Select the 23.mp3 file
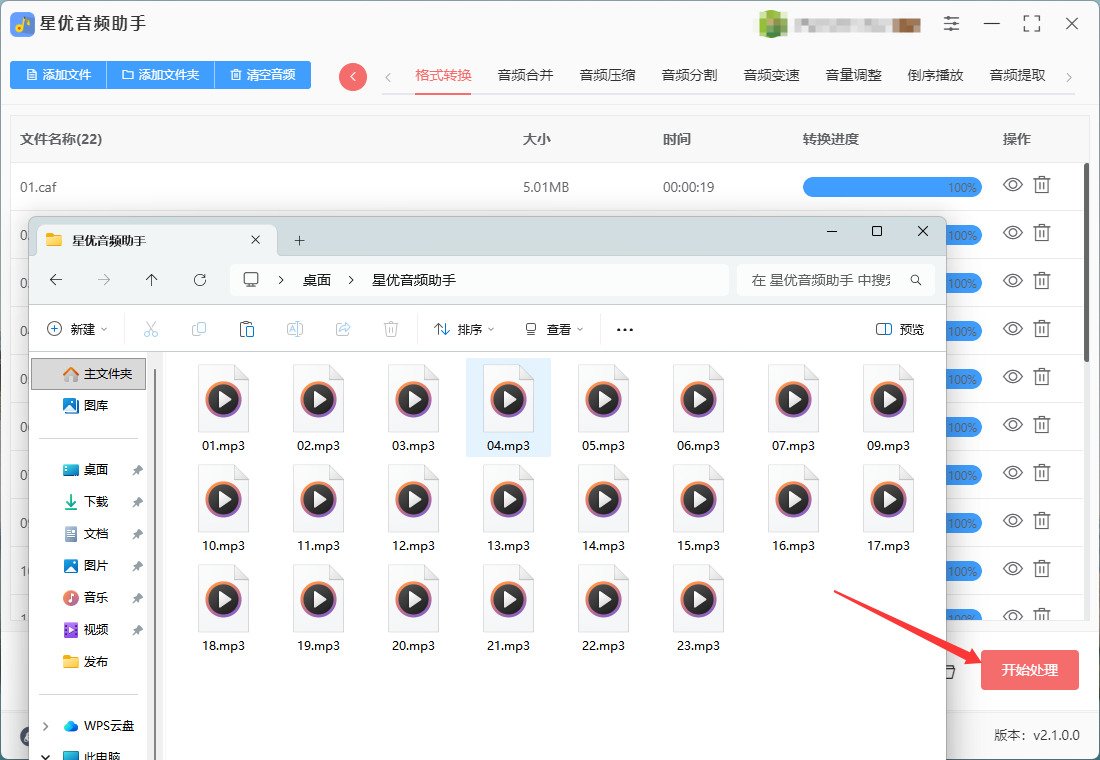This screenshot has height=760, width=1100. 698,608
